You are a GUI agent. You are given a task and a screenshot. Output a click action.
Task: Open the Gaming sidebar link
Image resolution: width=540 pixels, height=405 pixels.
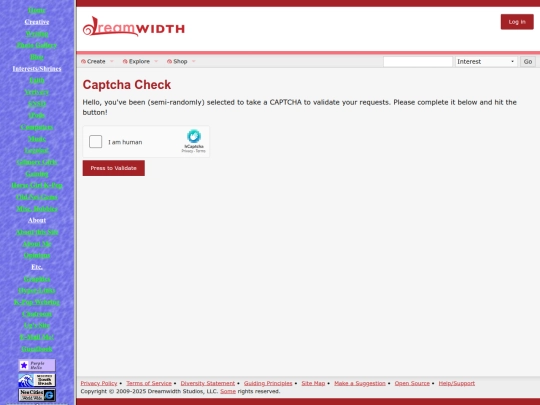37,174
